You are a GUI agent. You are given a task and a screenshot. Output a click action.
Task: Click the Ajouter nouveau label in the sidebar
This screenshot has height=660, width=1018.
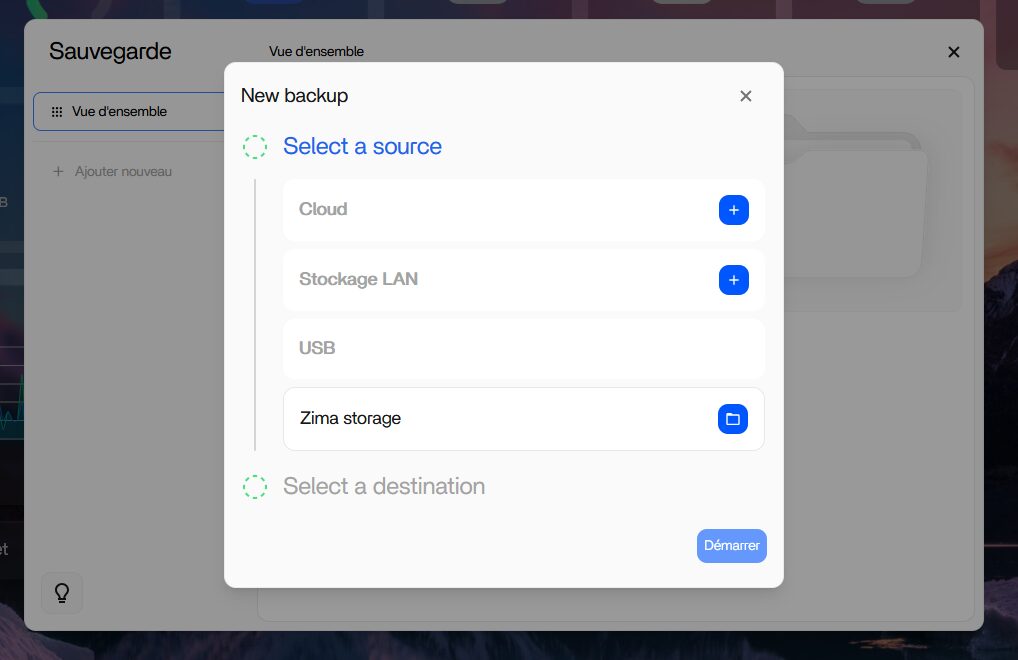point(123,172)
